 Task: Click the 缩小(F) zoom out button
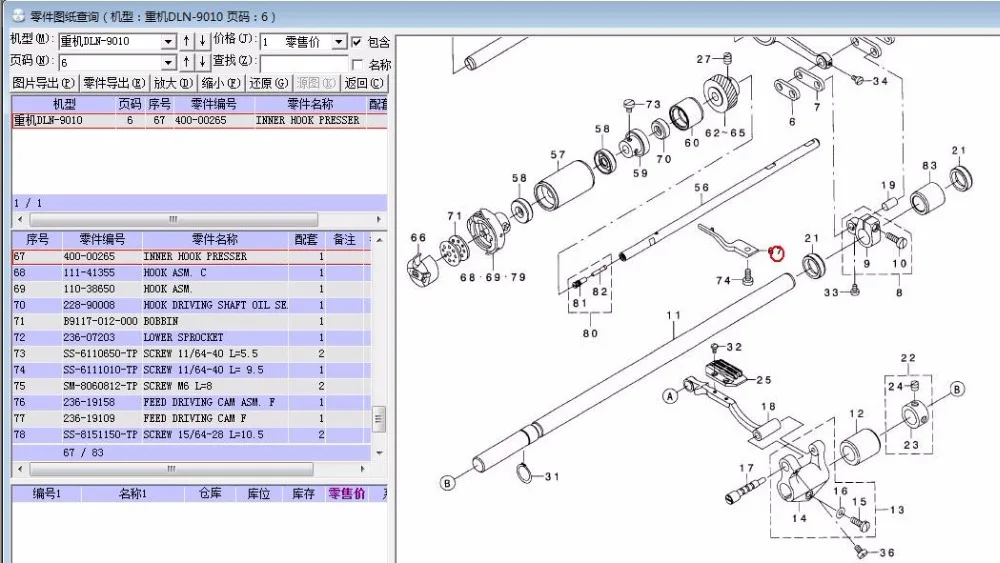coord(221,83)
